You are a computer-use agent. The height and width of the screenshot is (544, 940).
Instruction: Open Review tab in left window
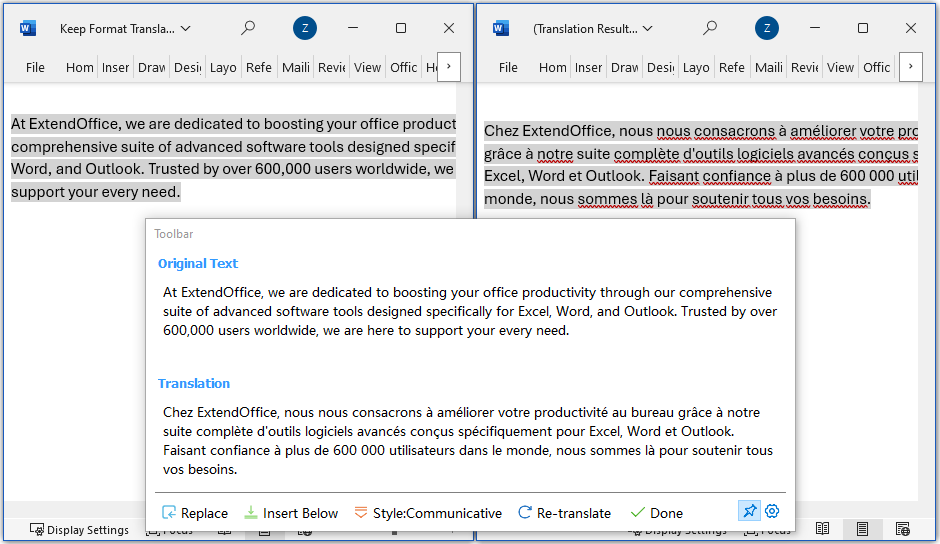click(332, 68)
